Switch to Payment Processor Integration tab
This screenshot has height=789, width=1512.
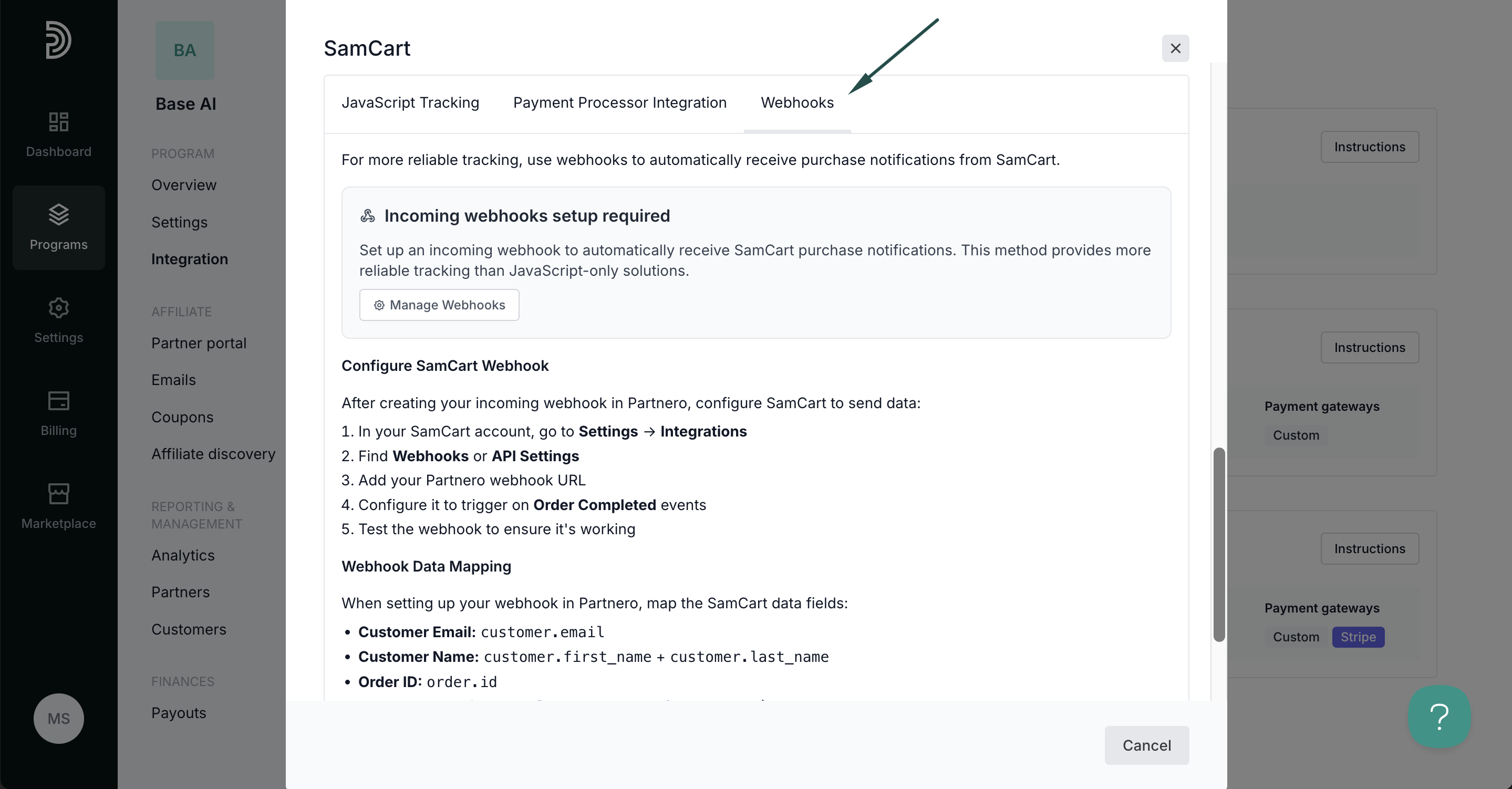coord(620,103)
